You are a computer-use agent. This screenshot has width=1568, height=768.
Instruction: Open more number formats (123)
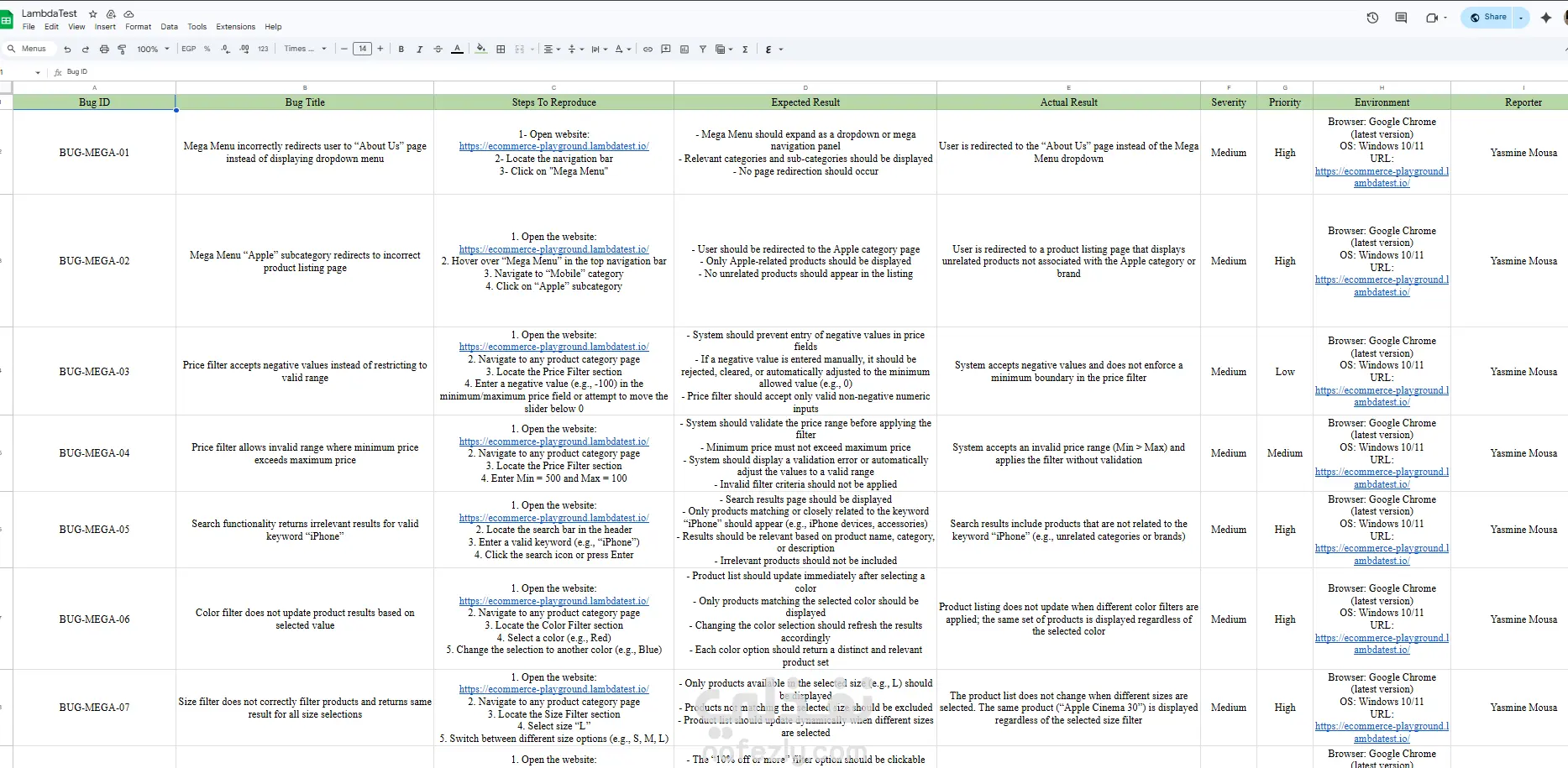click(x=263, y=50)
